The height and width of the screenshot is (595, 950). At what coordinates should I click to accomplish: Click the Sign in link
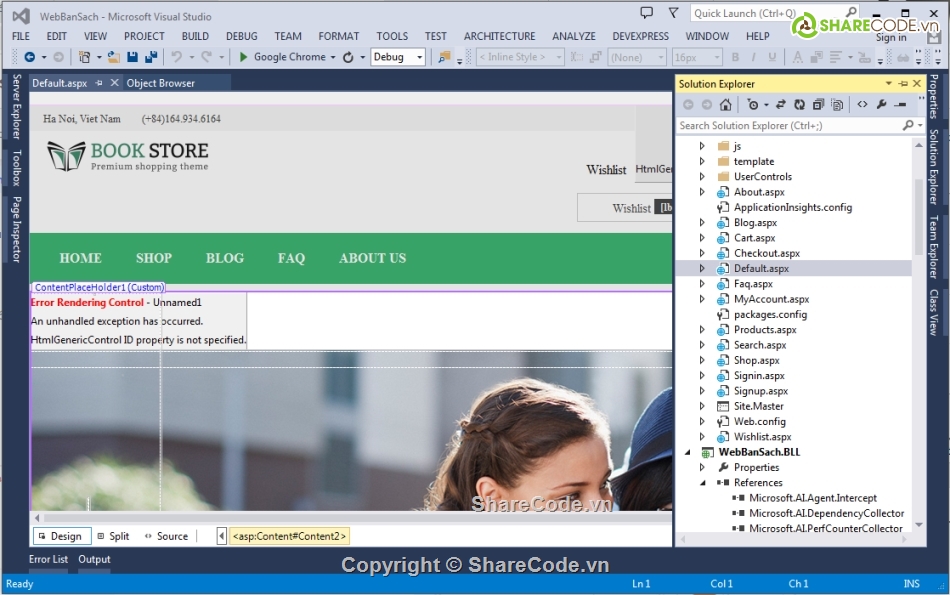[891, 38]
